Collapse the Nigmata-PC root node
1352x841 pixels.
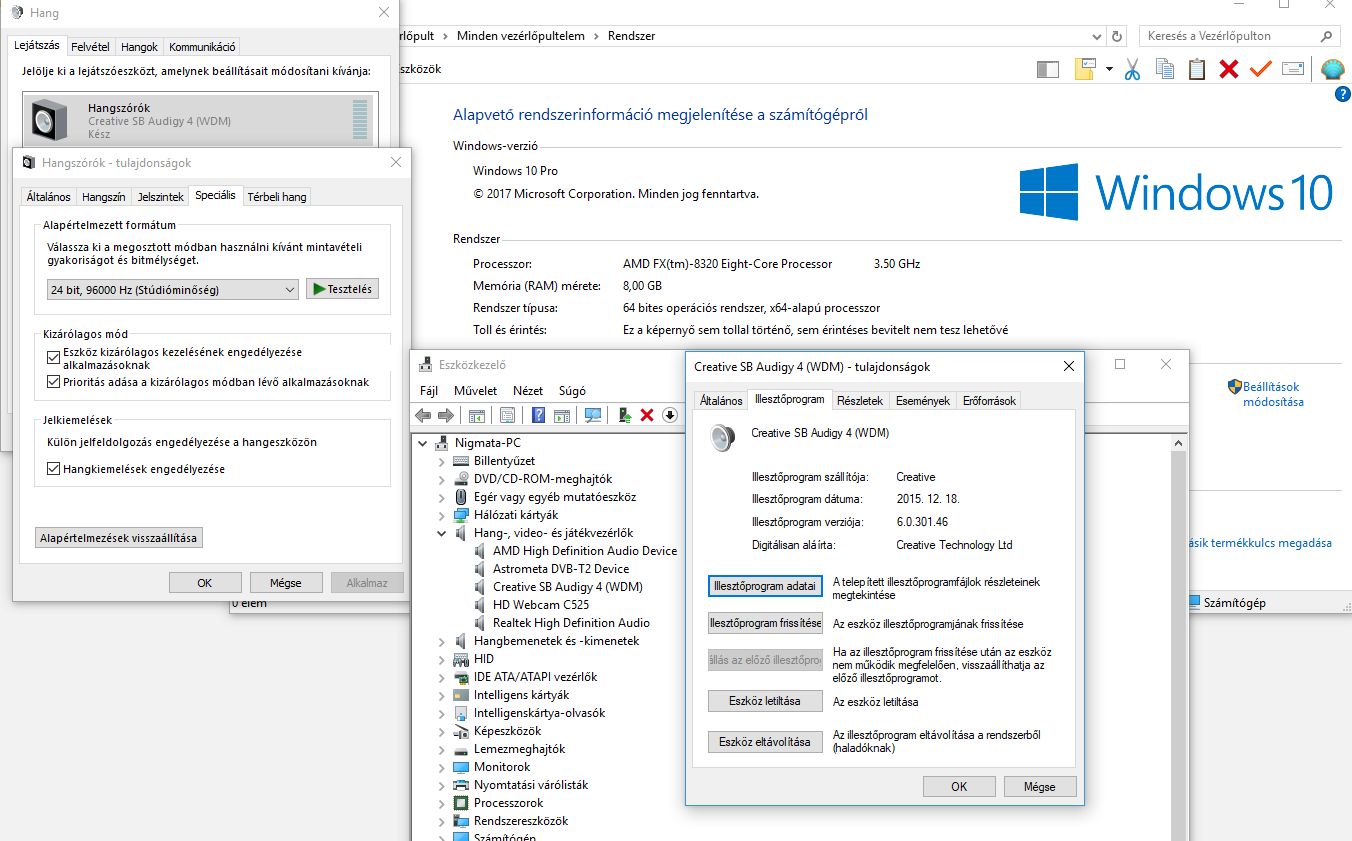pos(424,443)
